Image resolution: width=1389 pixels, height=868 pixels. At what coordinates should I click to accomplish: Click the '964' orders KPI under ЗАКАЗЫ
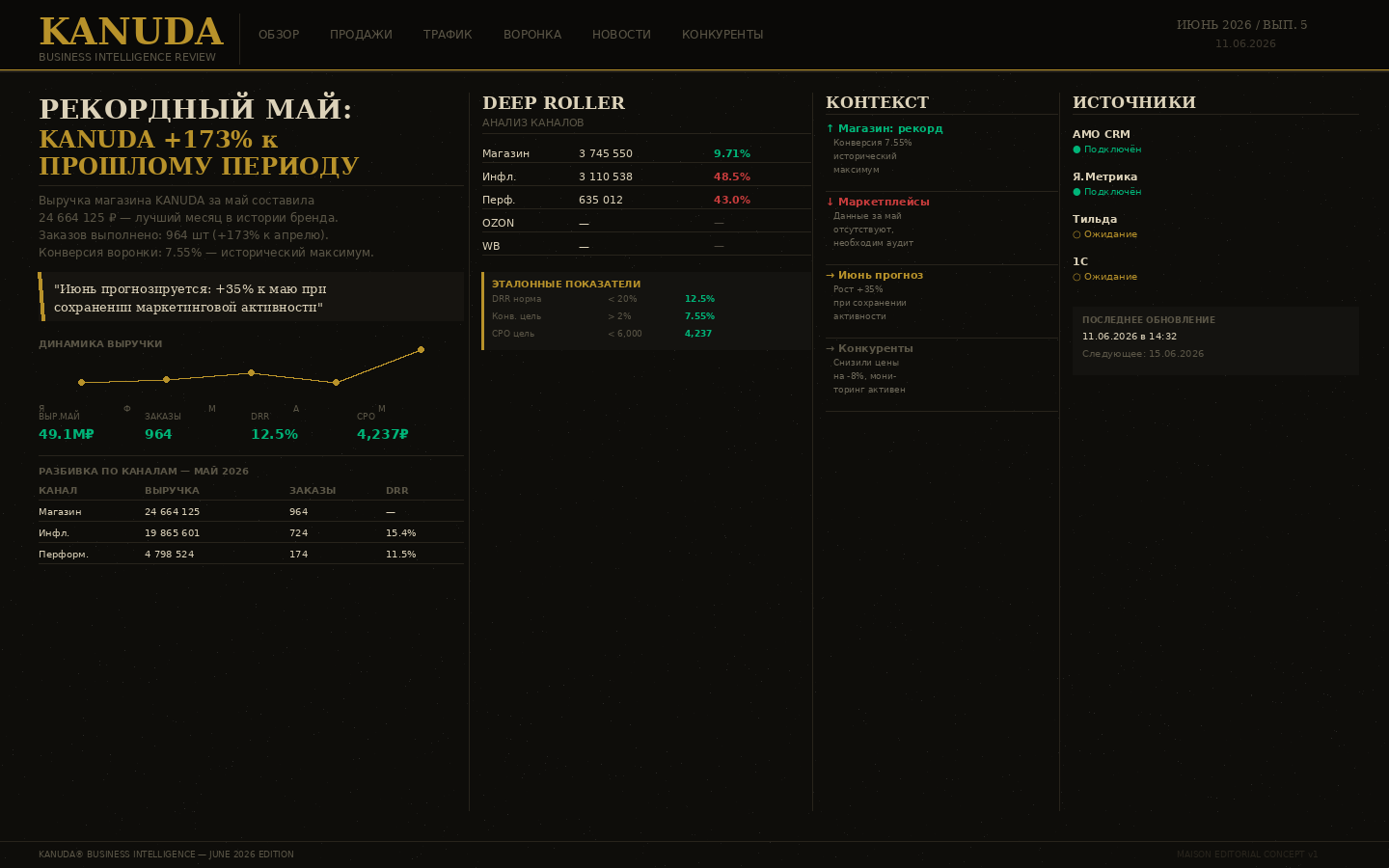point(158,434)
